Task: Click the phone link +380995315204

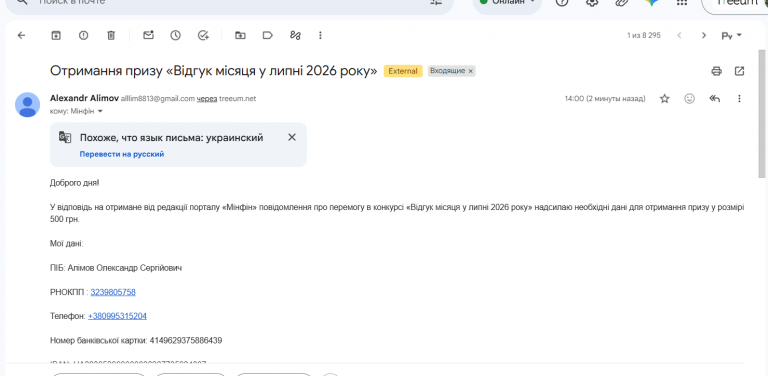Action: click(x=117, y=316)
